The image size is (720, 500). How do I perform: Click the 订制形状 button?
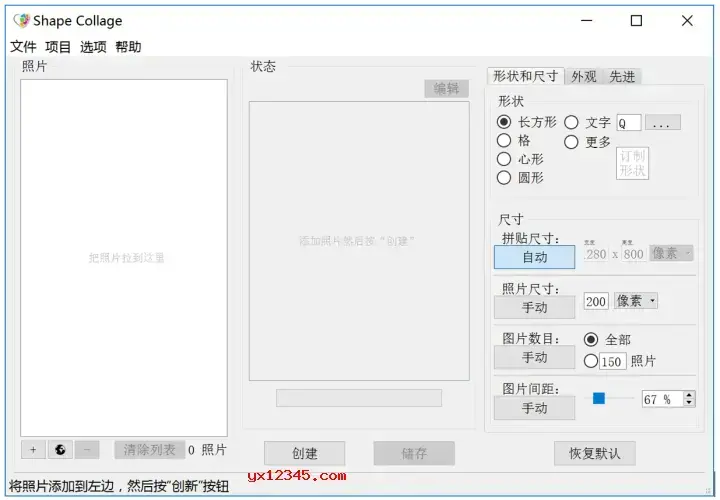click(632, 163)
